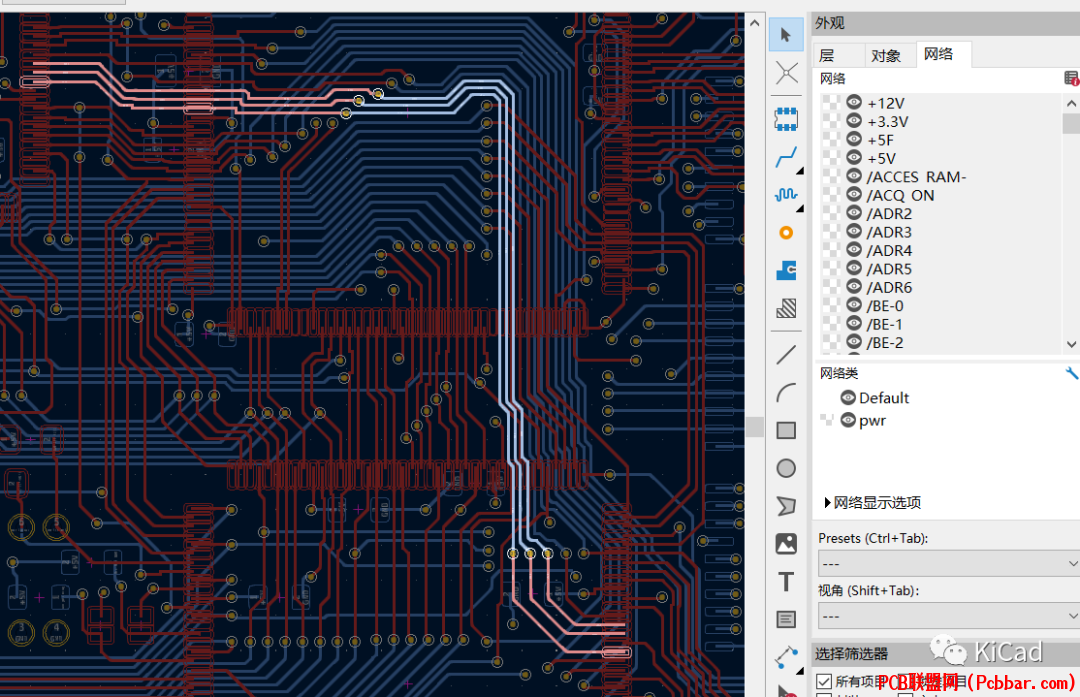Select the arrow selection tool
This screenshot has height=697, width=1080.
786,34
